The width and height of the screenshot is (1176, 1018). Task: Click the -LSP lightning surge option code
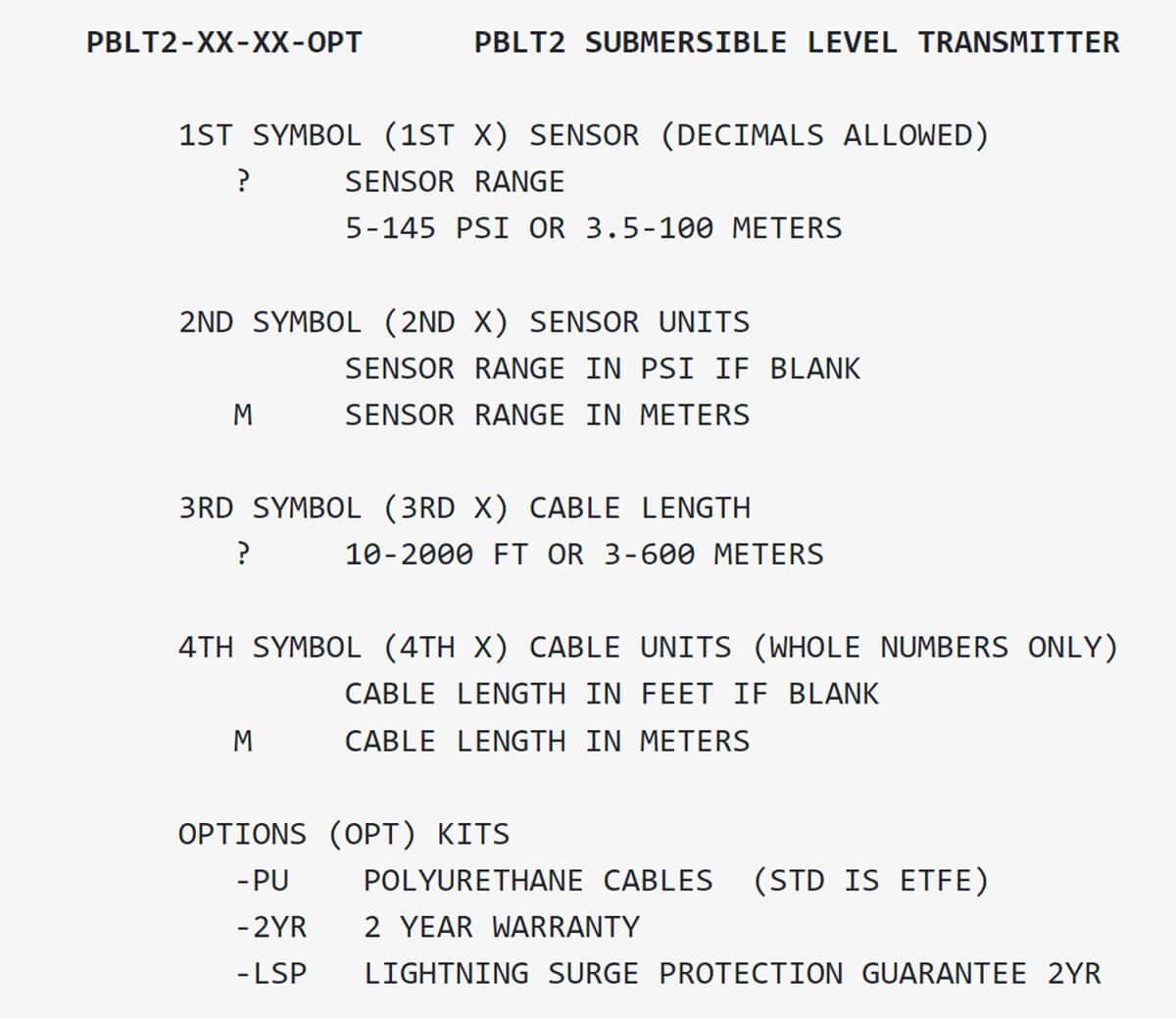pyautogui.click(x=270, y=974)
